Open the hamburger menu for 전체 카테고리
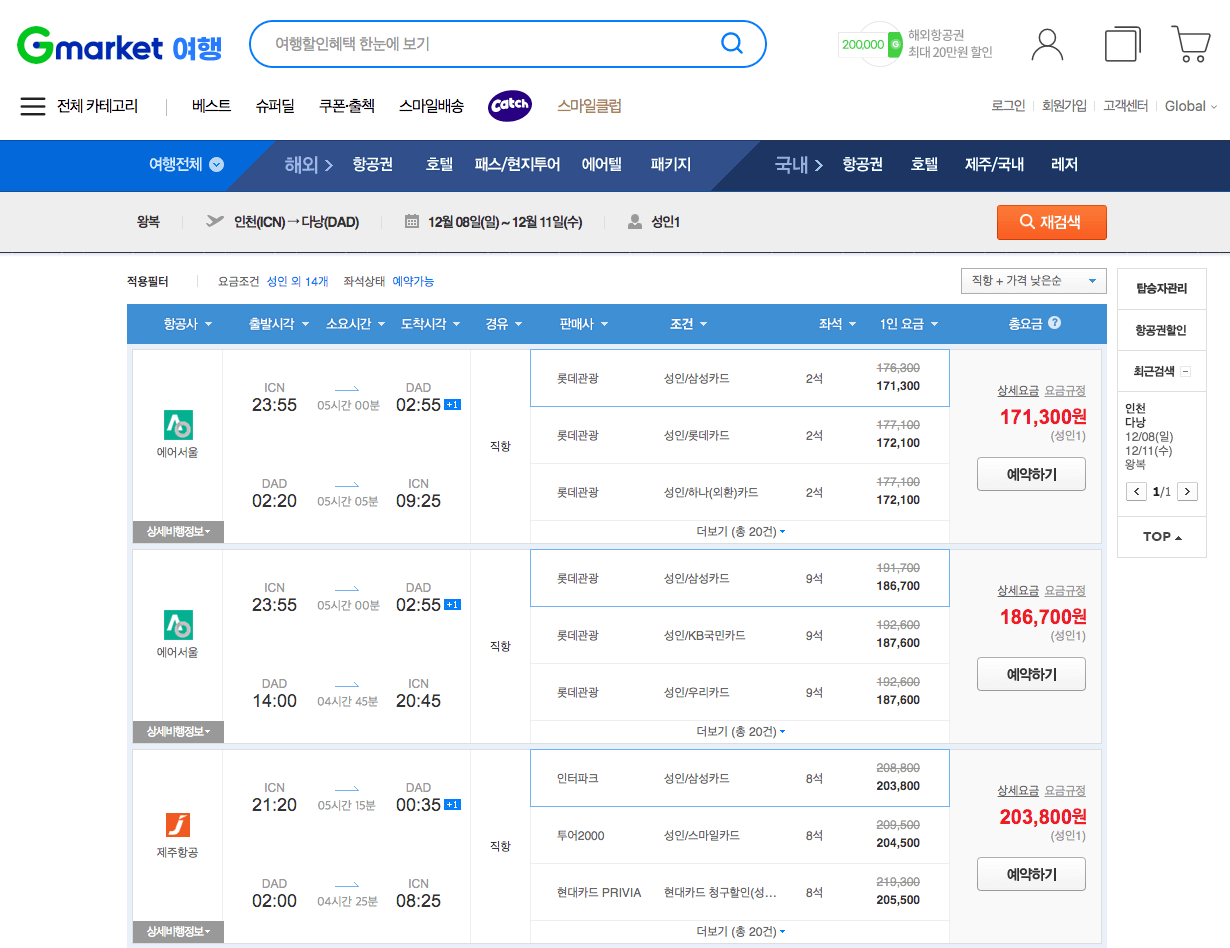1230x948 pixels. pyautogui.click(x=33, y=106)
